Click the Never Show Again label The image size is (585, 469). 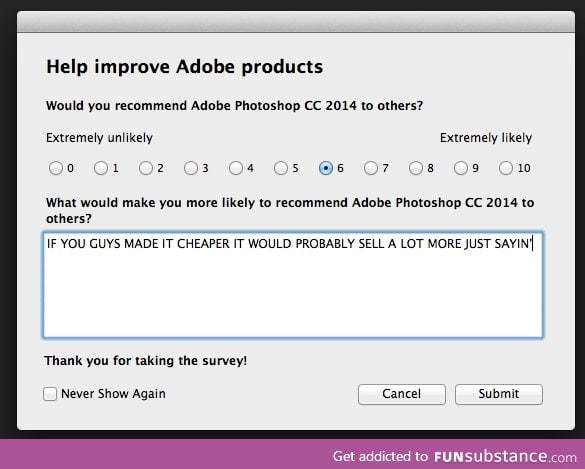click(113, 394)
